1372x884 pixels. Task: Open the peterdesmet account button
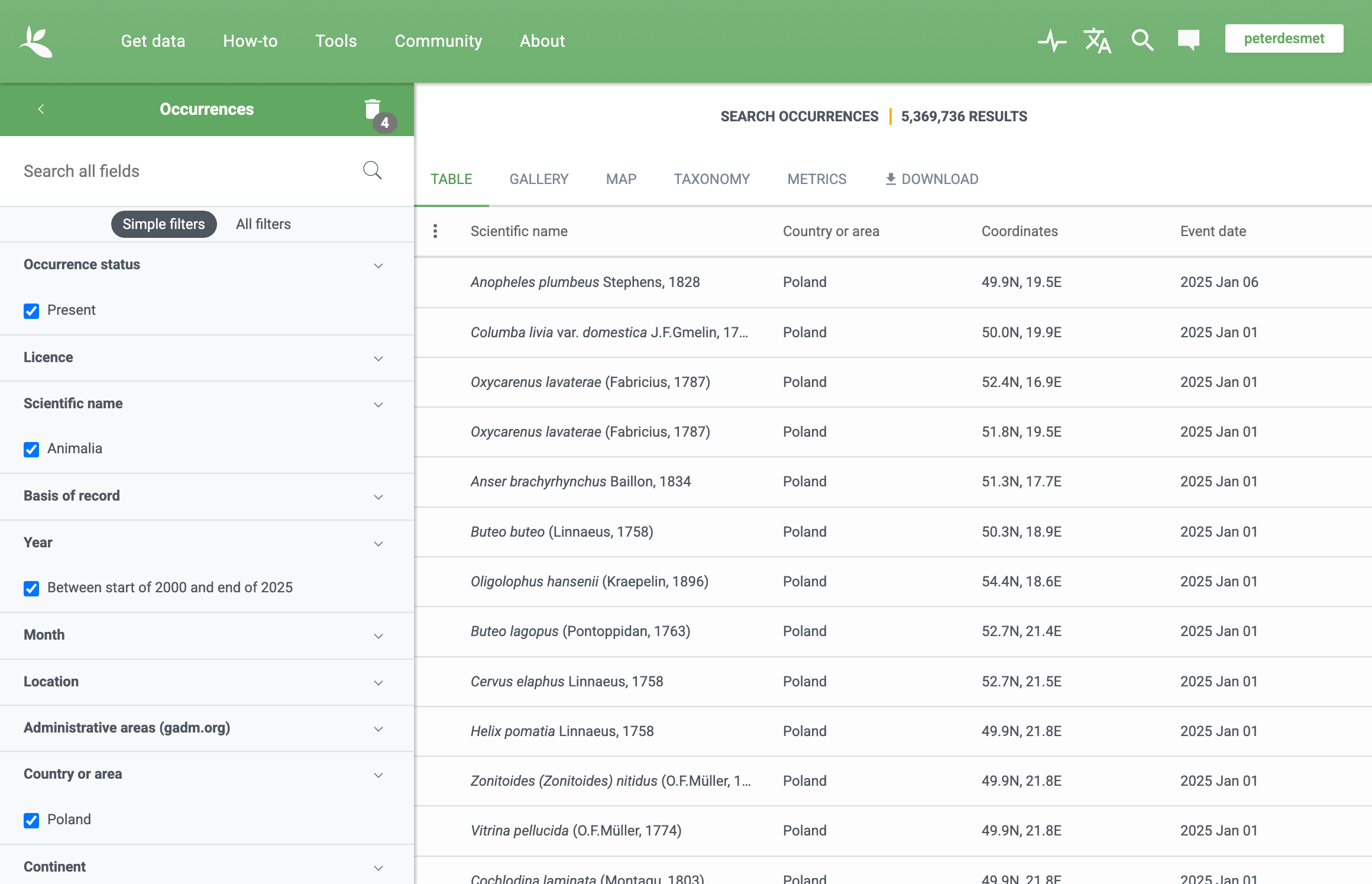tap(1284, 38)
